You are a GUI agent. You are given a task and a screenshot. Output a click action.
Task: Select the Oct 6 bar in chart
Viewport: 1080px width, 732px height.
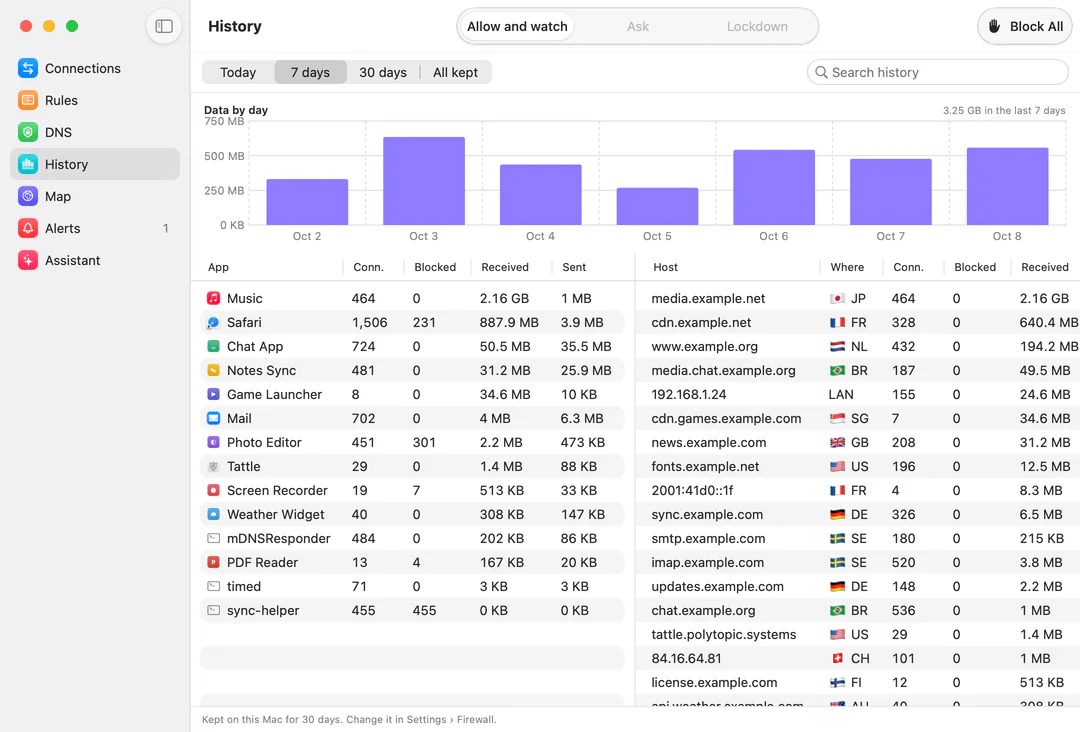[x=773, y=187]
